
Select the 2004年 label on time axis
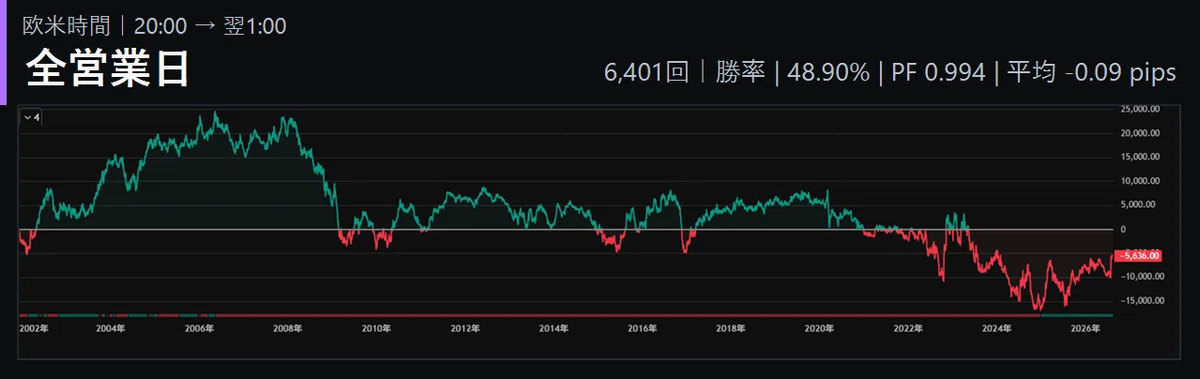[x=110, y=327]
